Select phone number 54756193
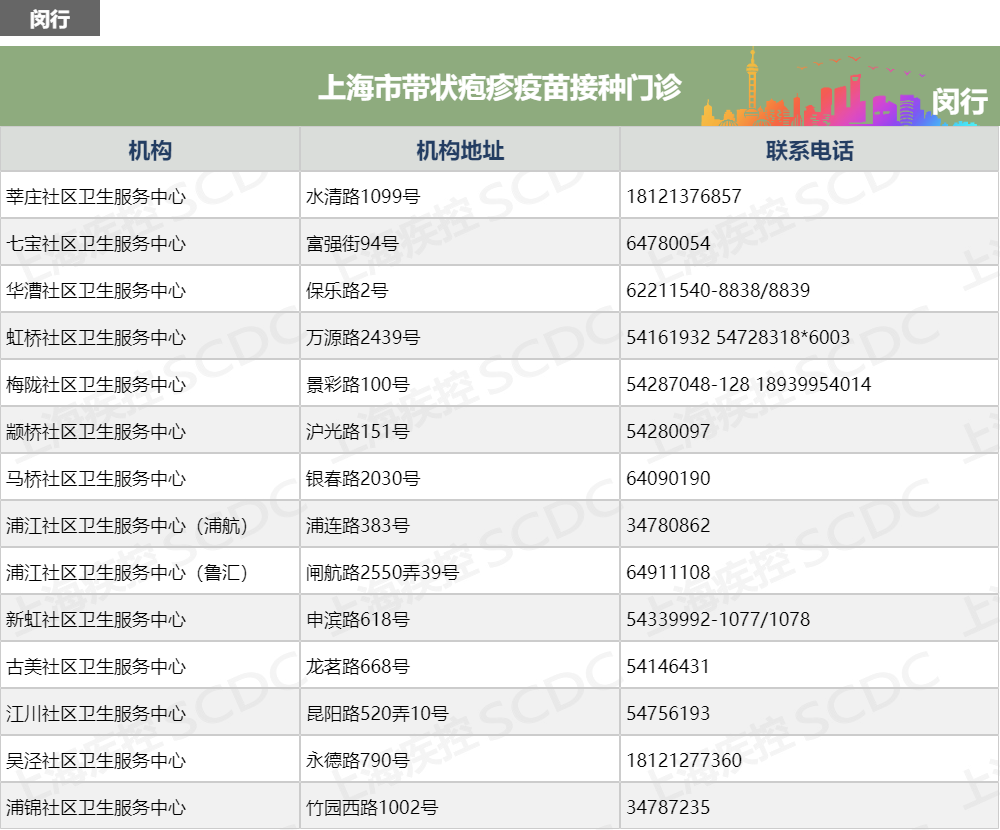The width and height of the screenshot is (1000, 830). 668,714
